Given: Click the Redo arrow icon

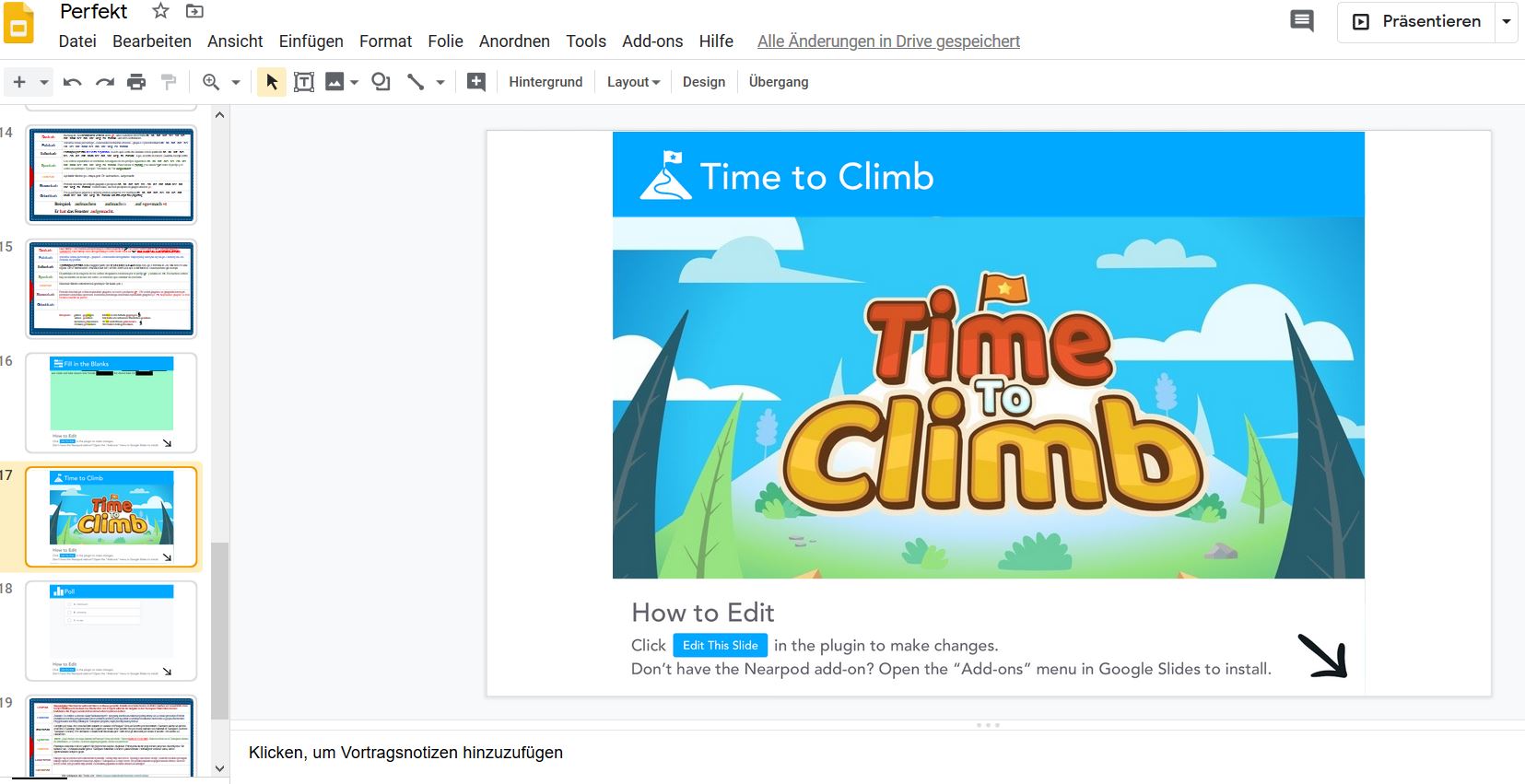Looking at the screenshot, I should pyautogui.click(x=105, y=82).
